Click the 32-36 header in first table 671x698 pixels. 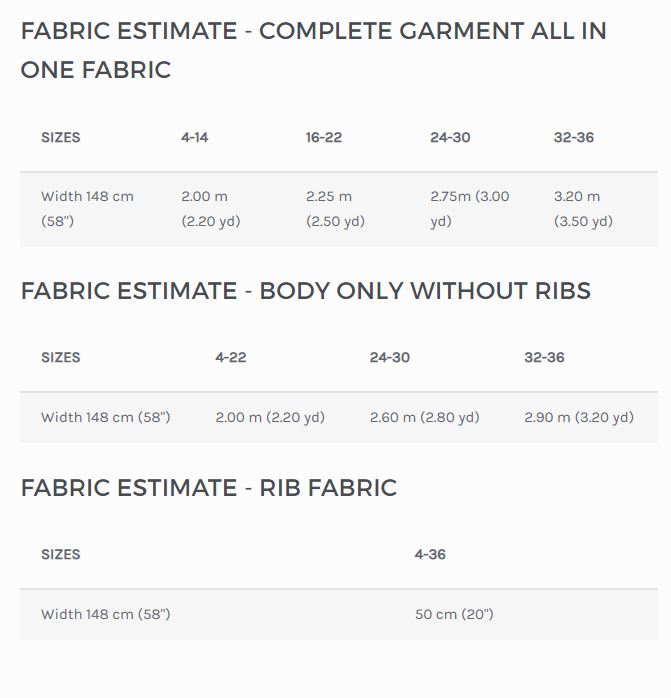point(573,138)
